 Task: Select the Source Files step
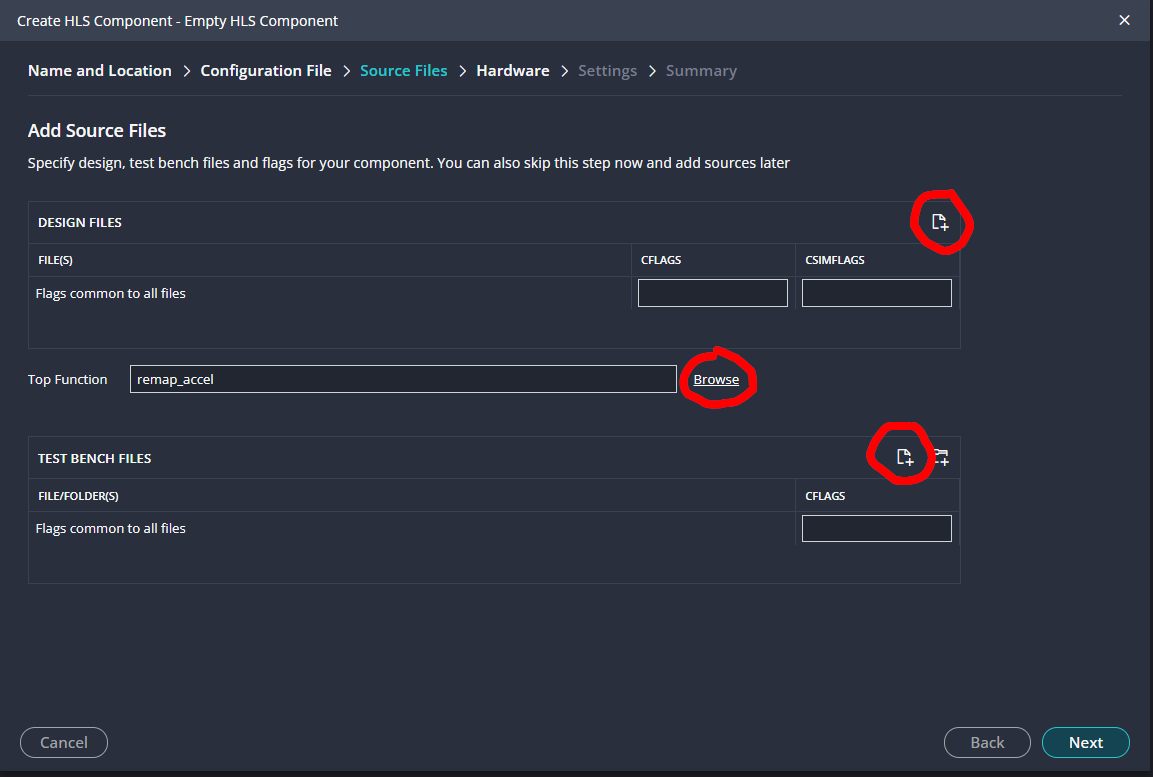[x=404, y=71]
